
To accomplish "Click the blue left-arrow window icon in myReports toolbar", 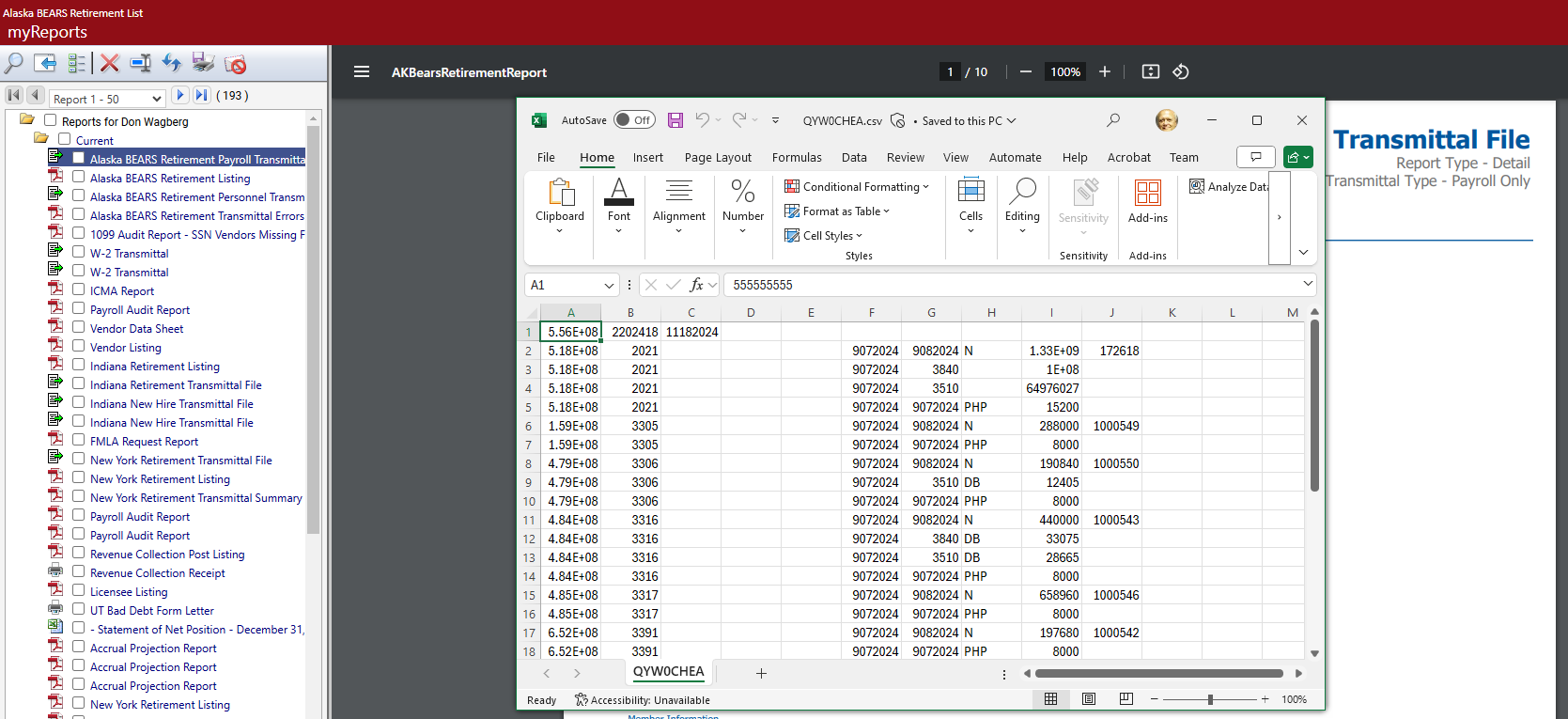I will click(45, 63).
